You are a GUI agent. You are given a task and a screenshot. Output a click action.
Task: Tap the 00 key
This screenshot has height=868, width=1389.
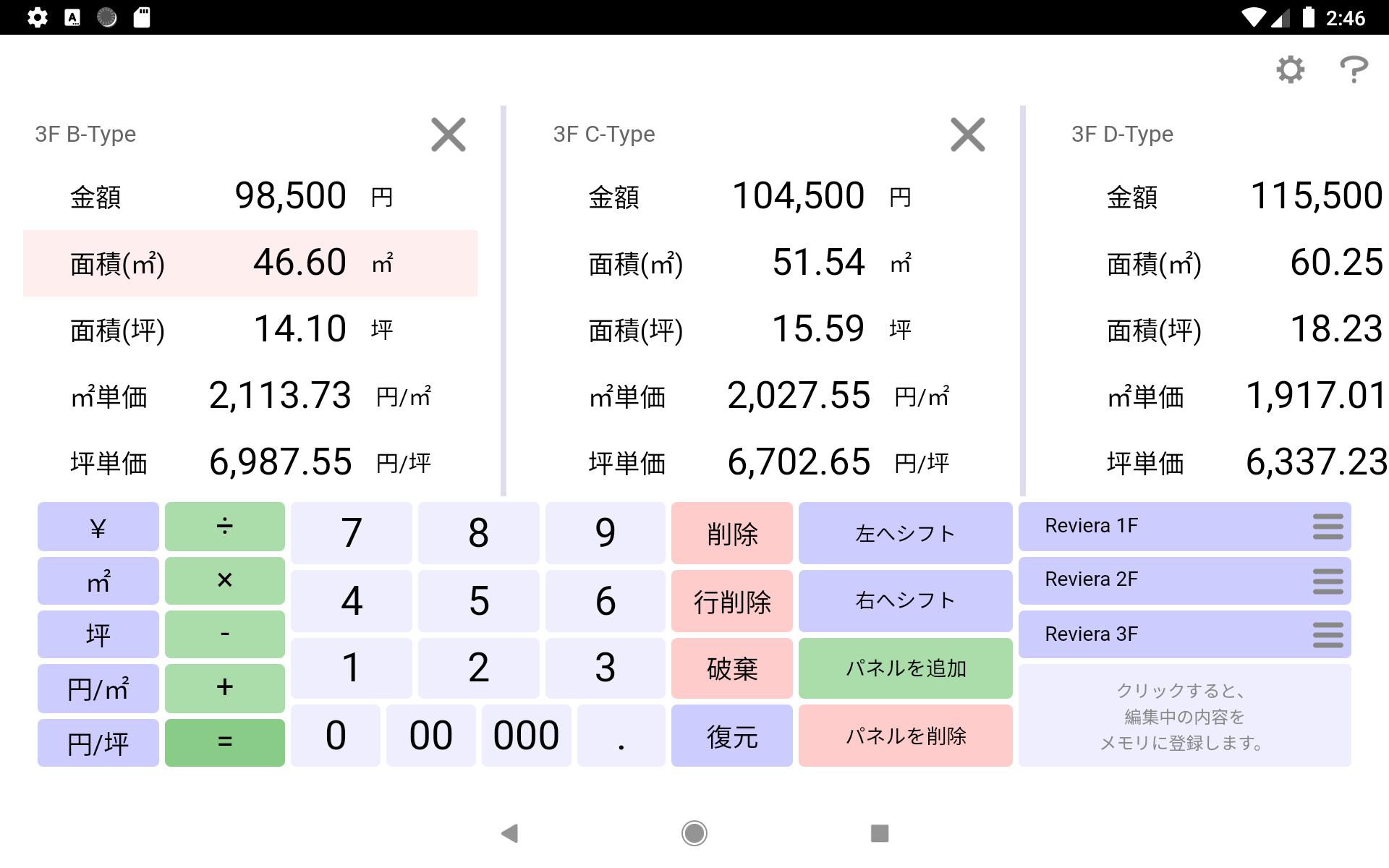coord(431,736)
